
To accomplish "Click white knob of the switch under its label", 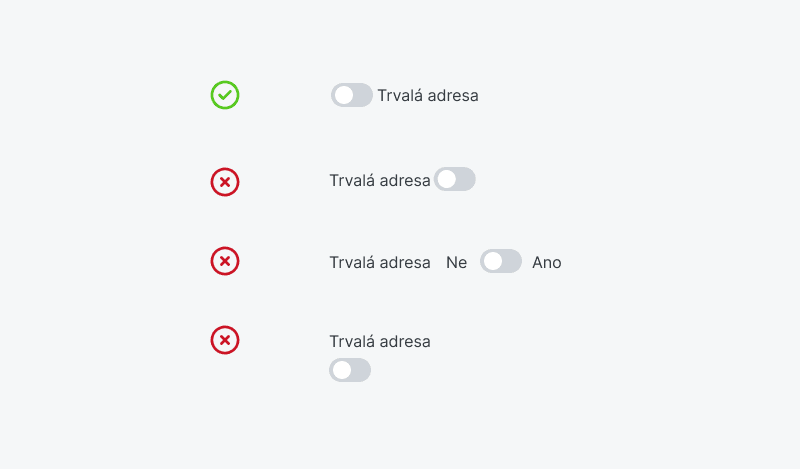I will (341, 370).
